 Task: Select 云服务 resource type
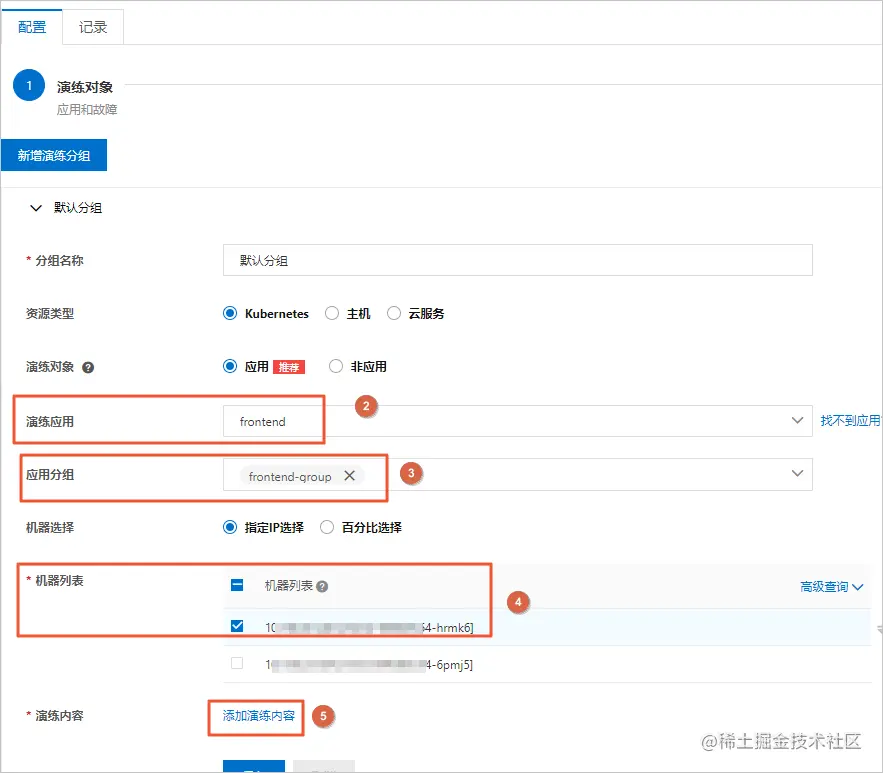pos(394,313)
